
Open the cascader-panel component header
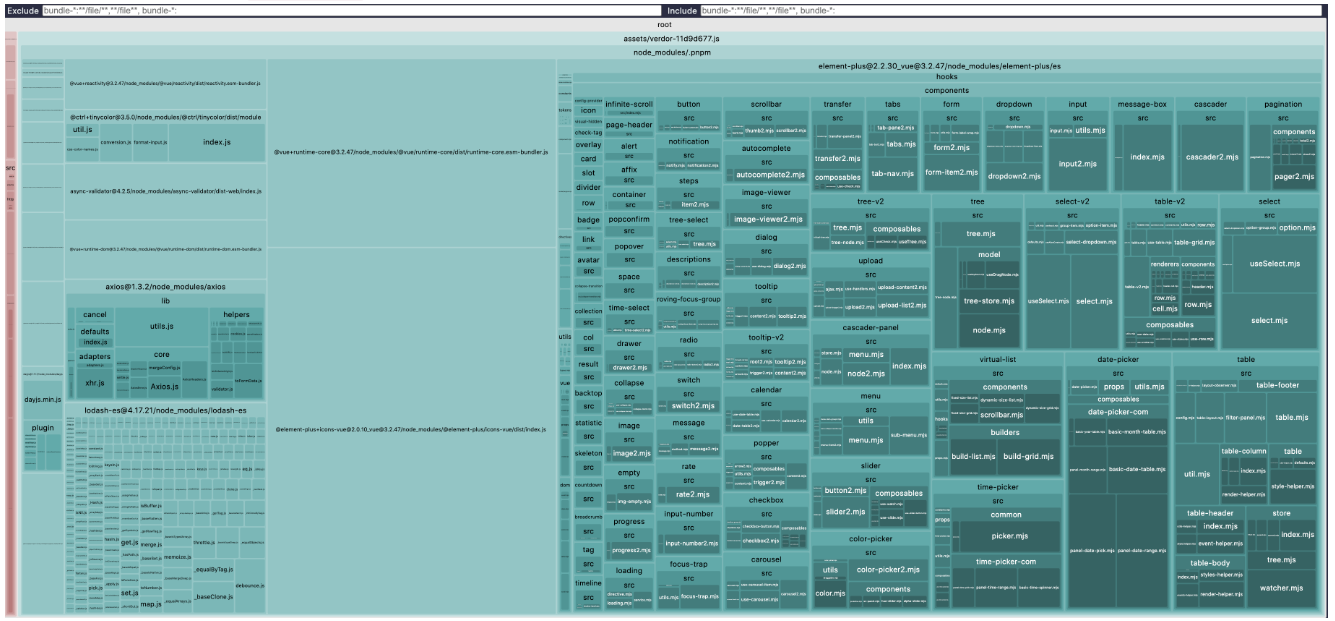coord(870,327)
